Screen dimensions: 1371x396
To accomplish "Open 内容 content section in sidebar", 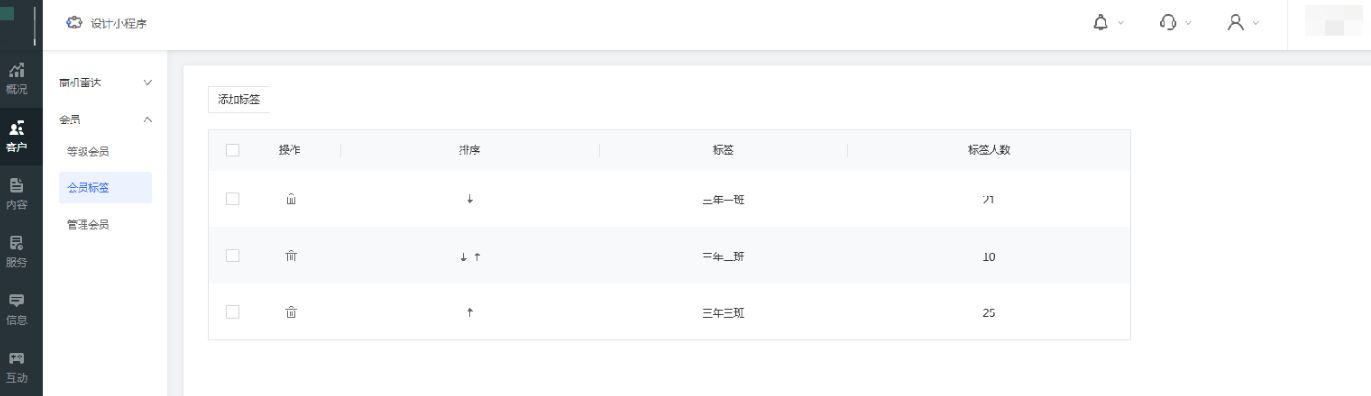I will tap(17, 194).
